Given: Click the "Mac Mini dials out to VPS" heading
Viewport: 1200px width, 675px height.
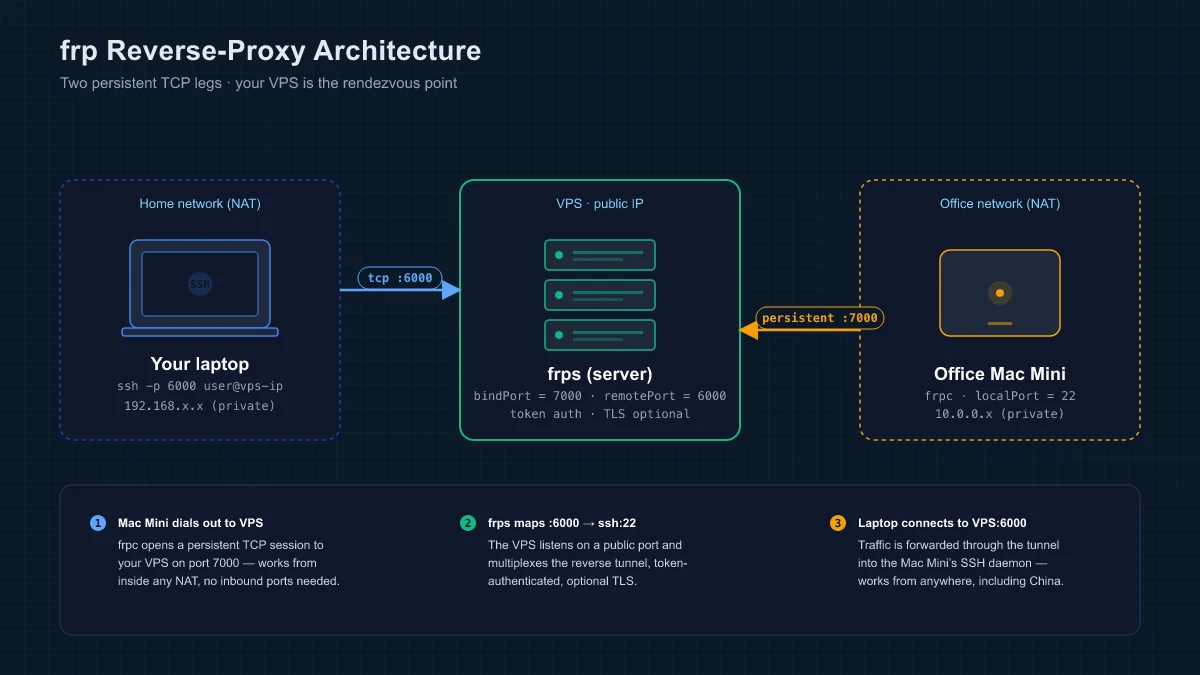Looking at the screenshot, I should pyautogui.click(x=191, y=523).
